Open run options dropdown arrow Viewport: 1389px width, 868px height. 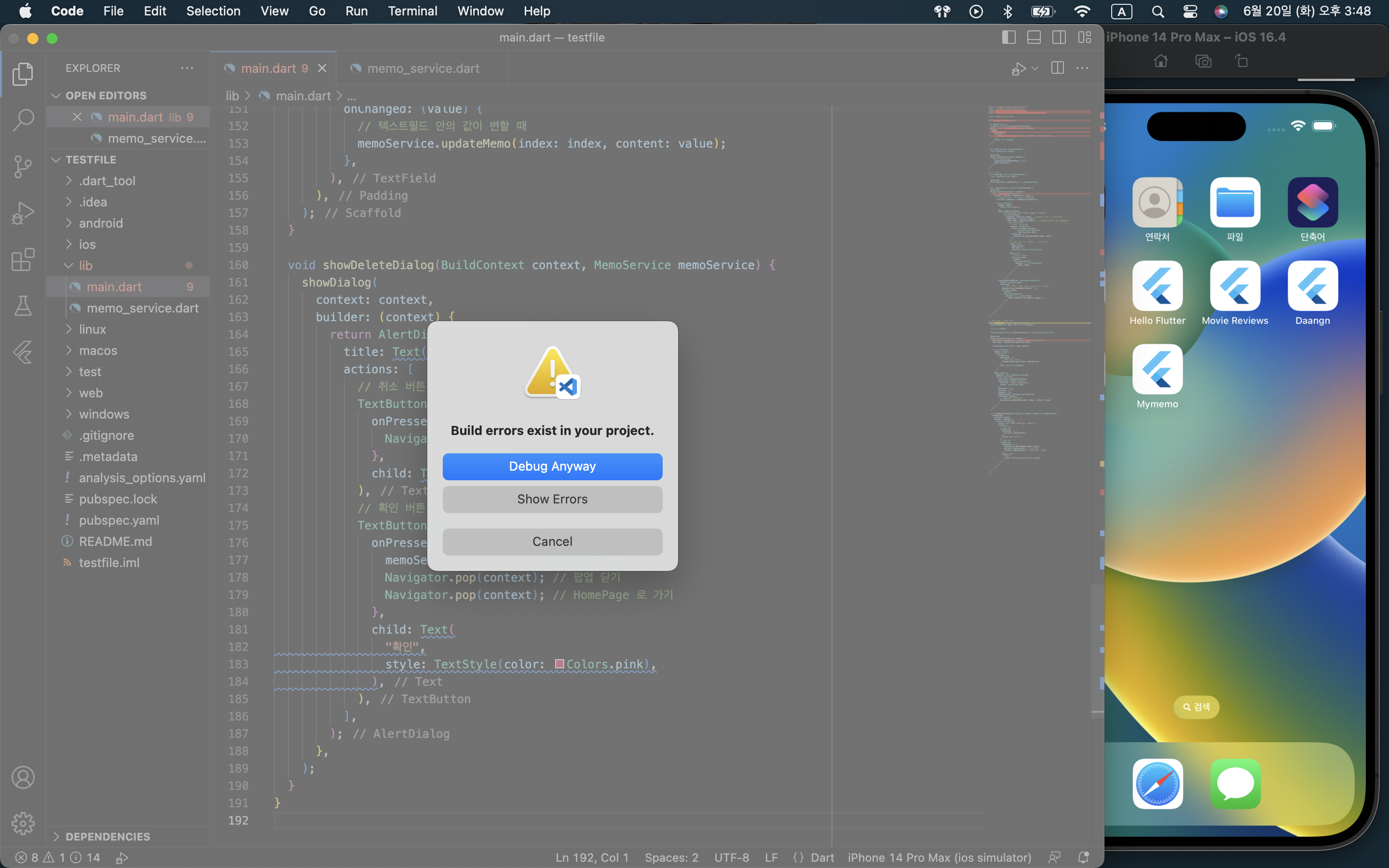[1035, 68]
